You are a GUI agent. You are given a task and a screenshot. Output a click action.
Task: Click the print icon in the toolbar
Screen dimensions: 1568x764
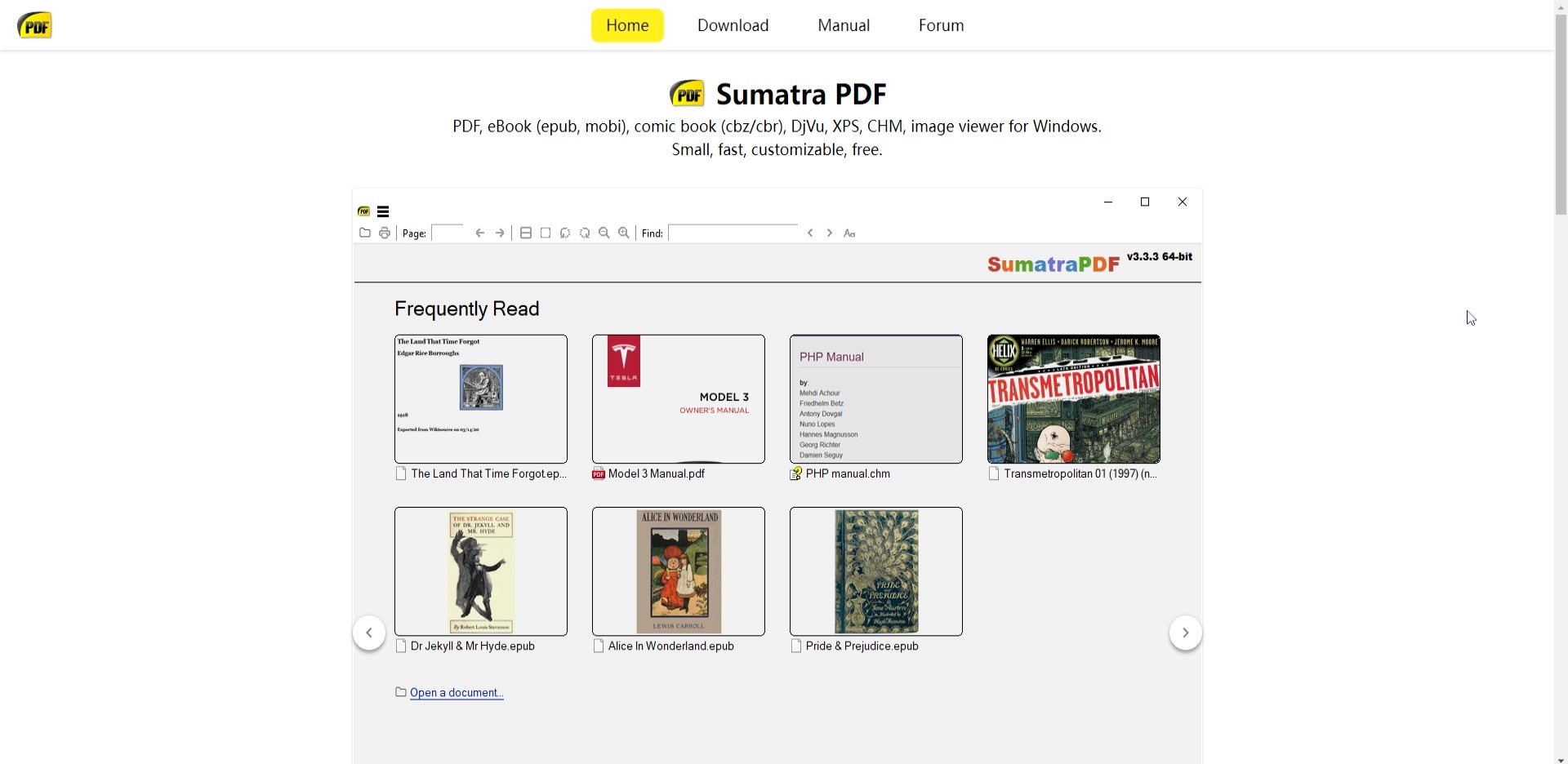click(385, 233)
